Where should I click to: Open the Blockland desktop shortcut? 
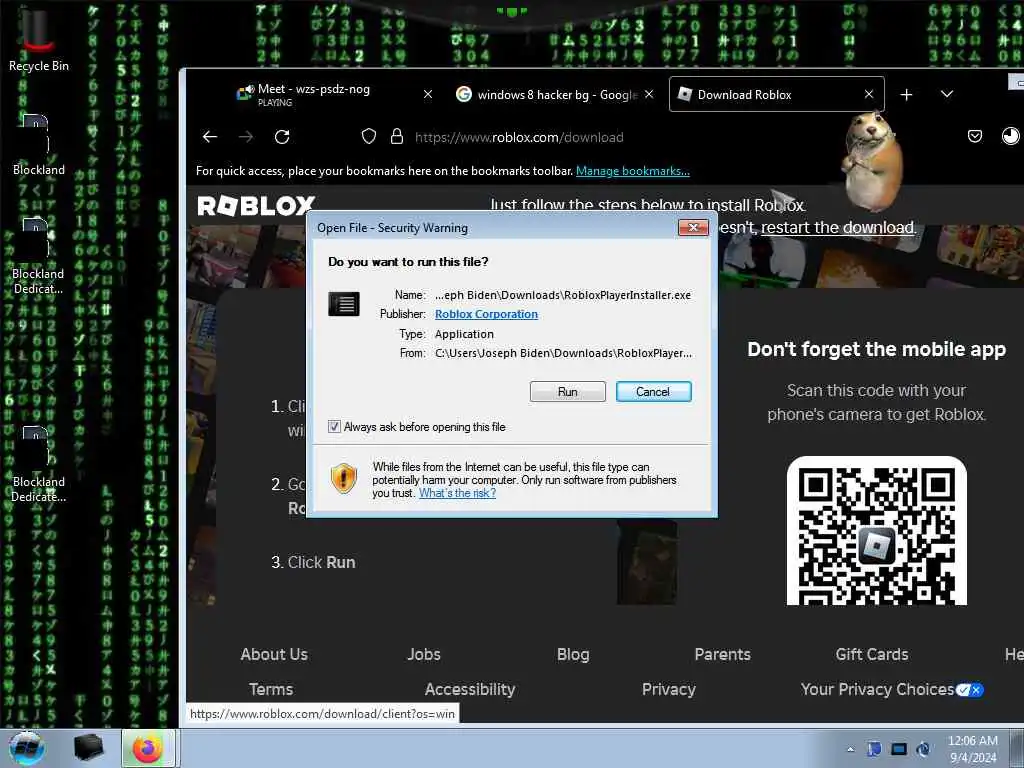pyautogui.click(x=38, y=145)
